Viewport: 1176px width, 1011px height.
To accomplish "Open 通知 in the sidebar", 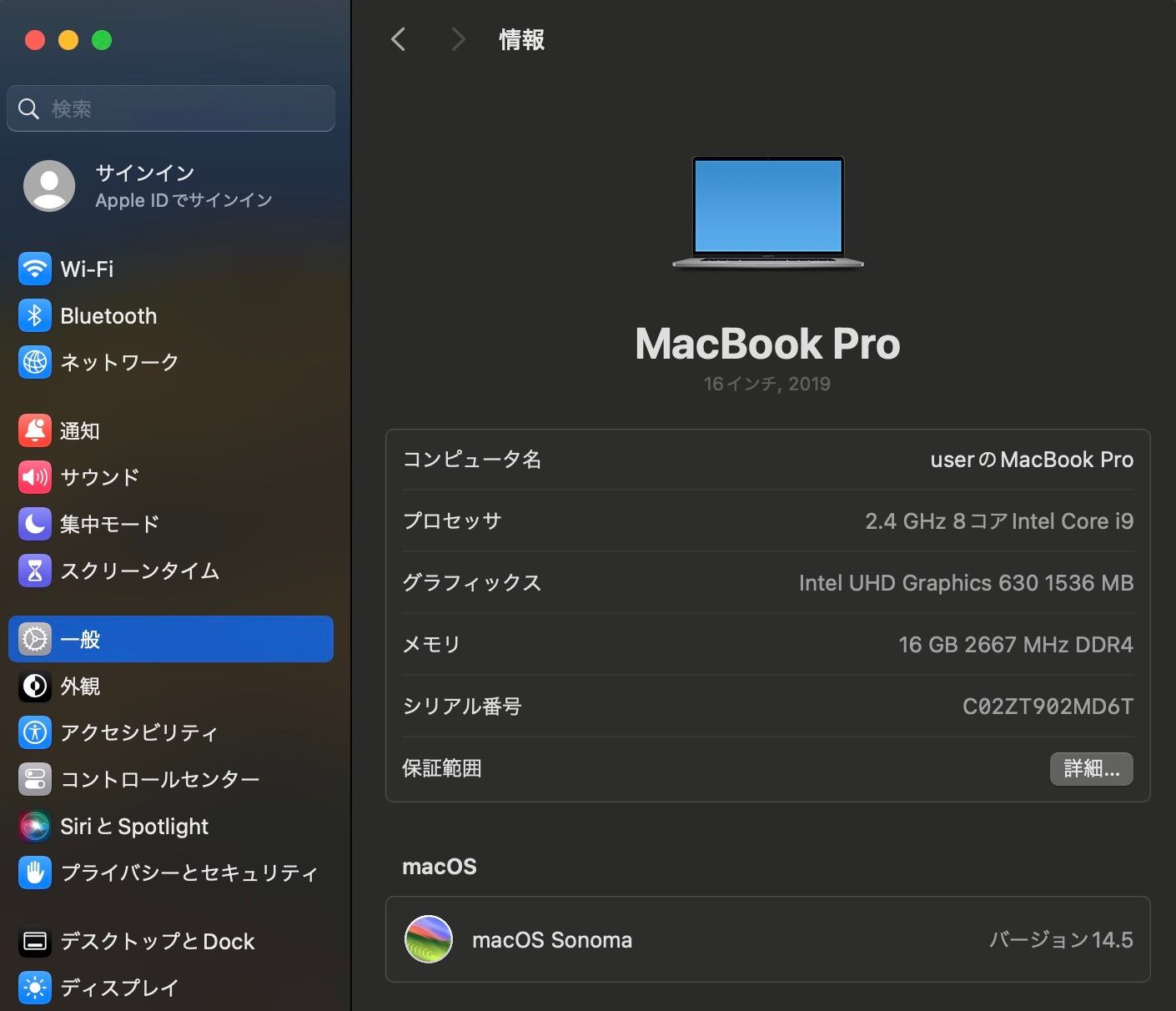I will pos(171,430).
